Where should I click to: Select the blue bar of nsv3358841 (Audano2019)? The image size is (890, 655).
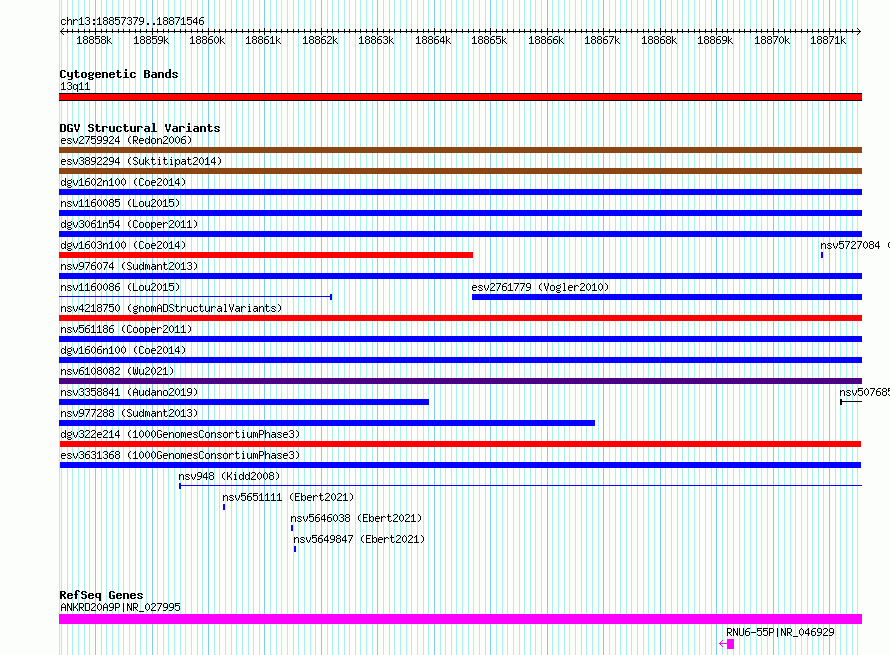click(244, 402)
